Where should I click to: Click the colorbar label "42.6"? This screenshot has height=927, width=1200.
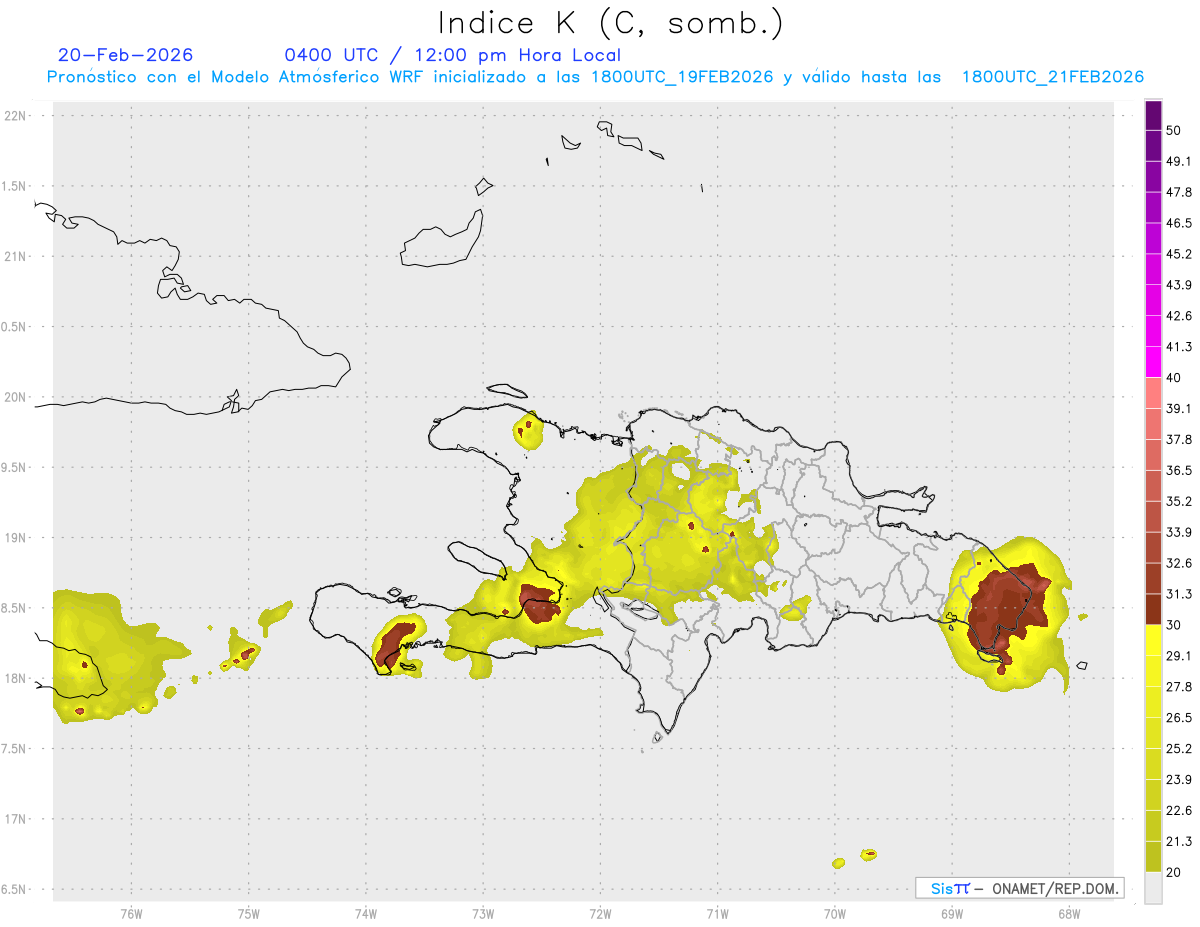[x=1179, y=316]
